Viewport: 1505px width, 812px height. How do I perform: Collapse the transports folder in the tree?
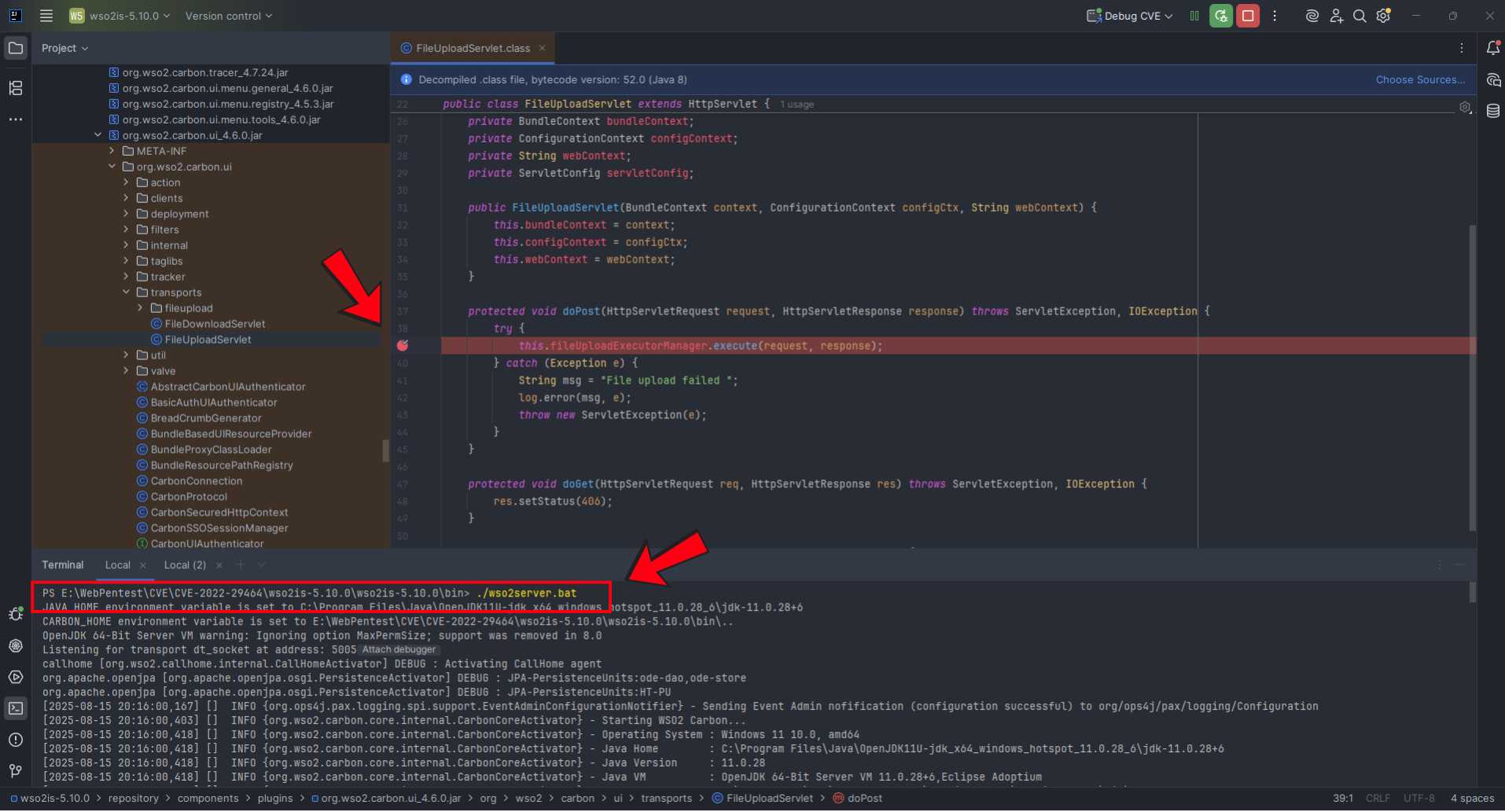tap(126, 292)
